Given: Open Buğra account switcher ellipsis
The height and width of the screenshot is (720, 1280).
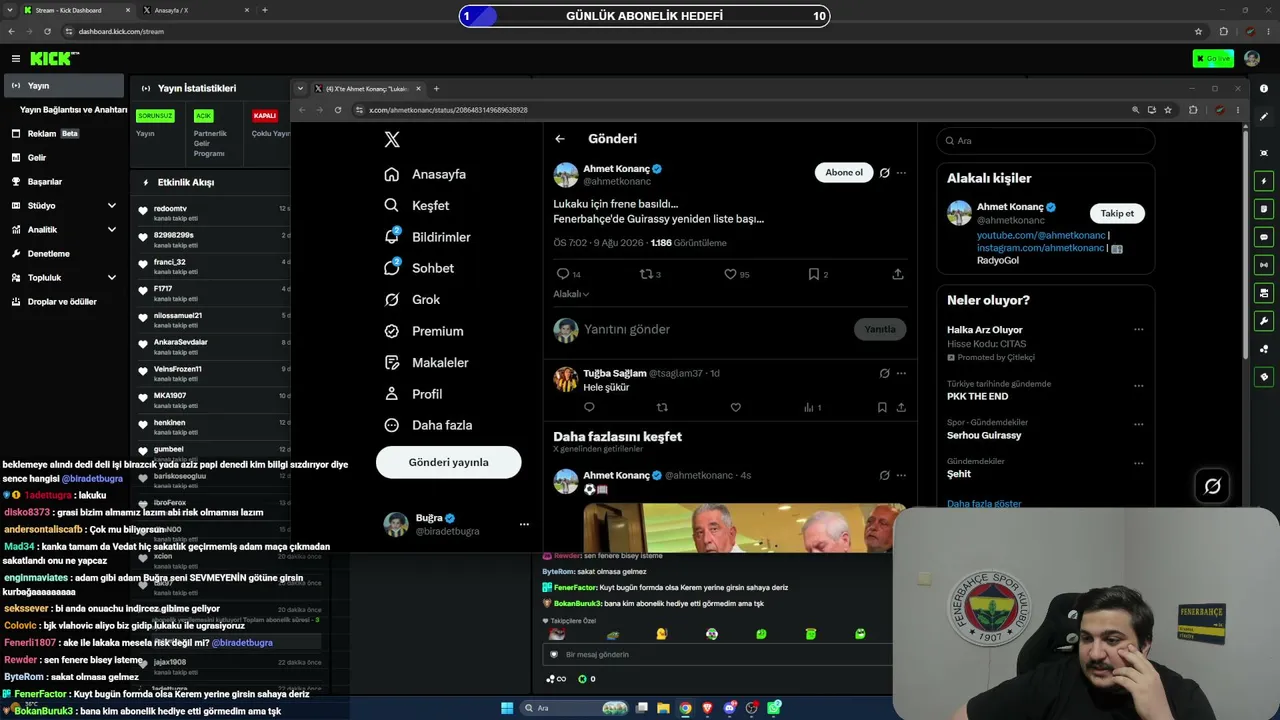Looking at the screenshot, I should coord(524,524).
